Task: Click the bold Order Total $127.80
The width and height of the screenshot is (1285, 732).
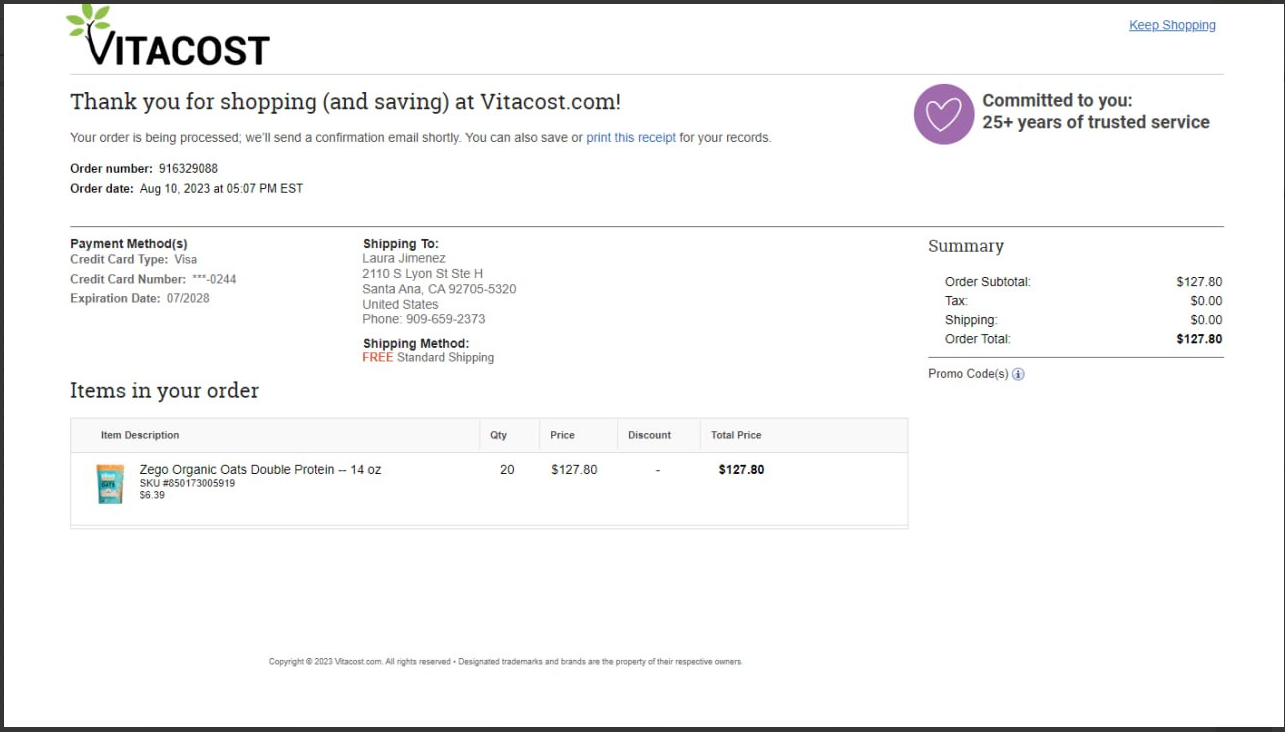Action: point(1199,339)
